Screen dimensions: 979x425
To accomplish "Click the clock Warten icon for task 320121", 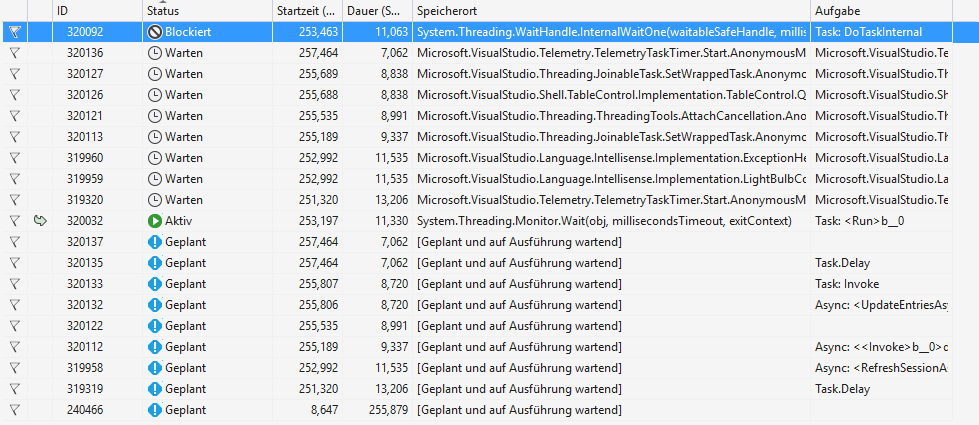I will (x=154, y=115).
